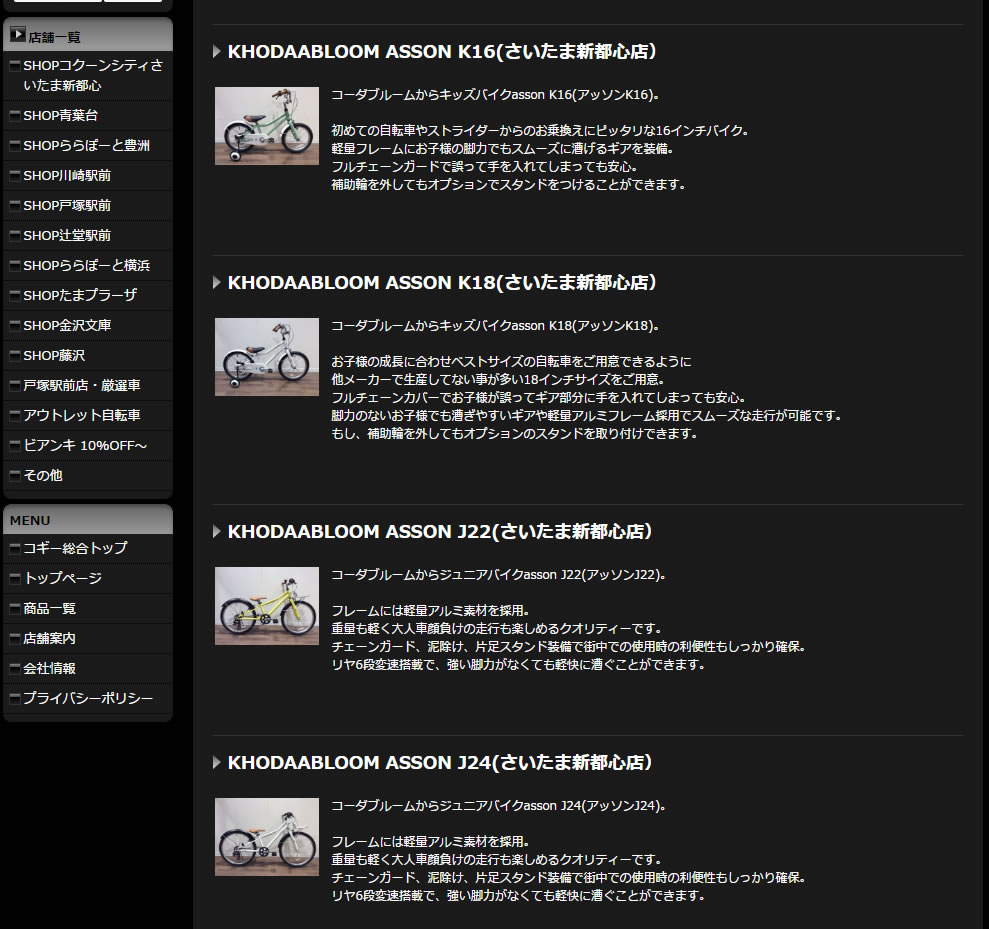Click the white ASSON J24 bike thumbnail
Viewport: 989px width, 929px height.
(267, 837)
